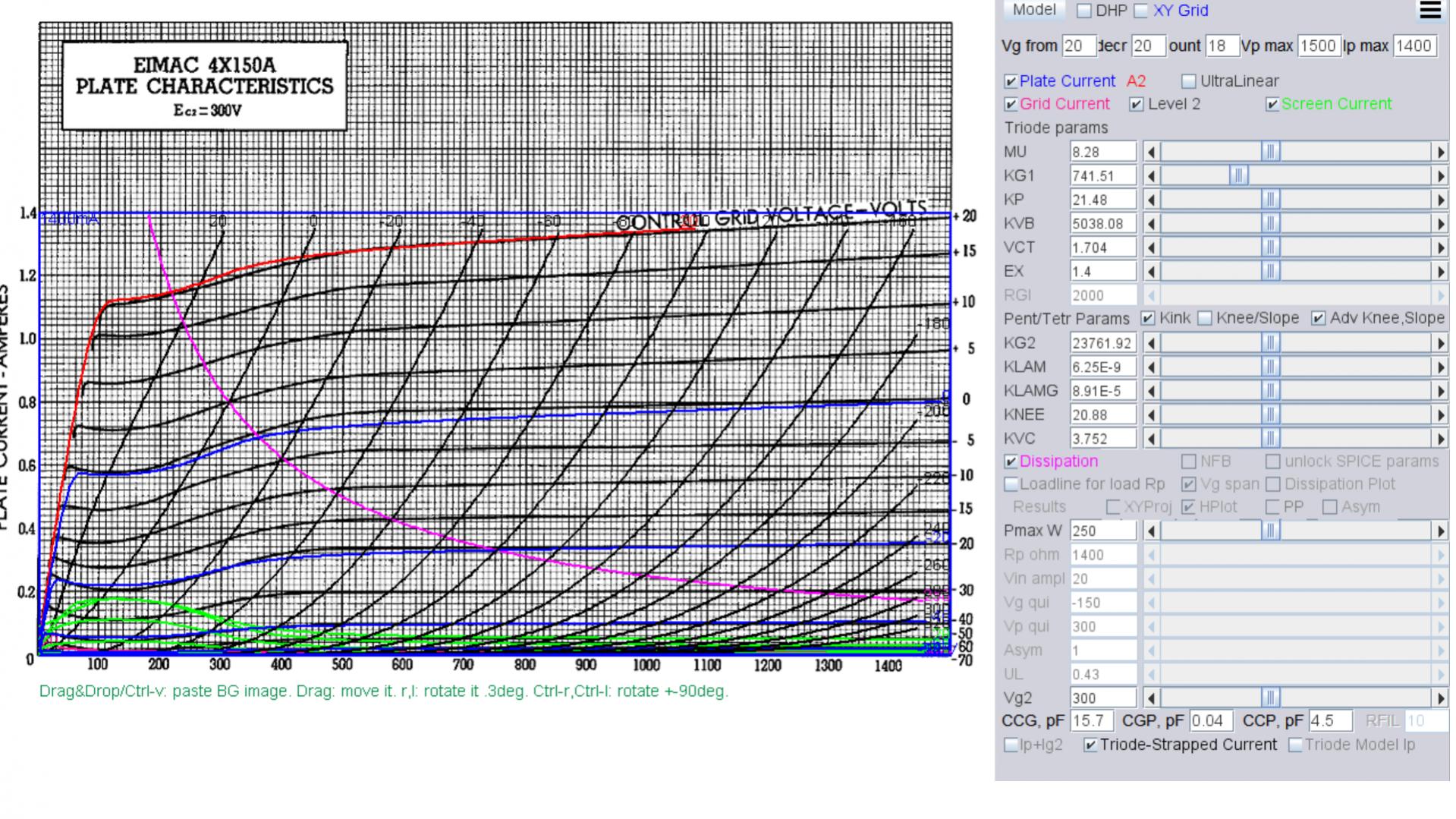1456x819 pixels.
Task: Click the Vg2 slider thumb
Action: coord(1271,698)
